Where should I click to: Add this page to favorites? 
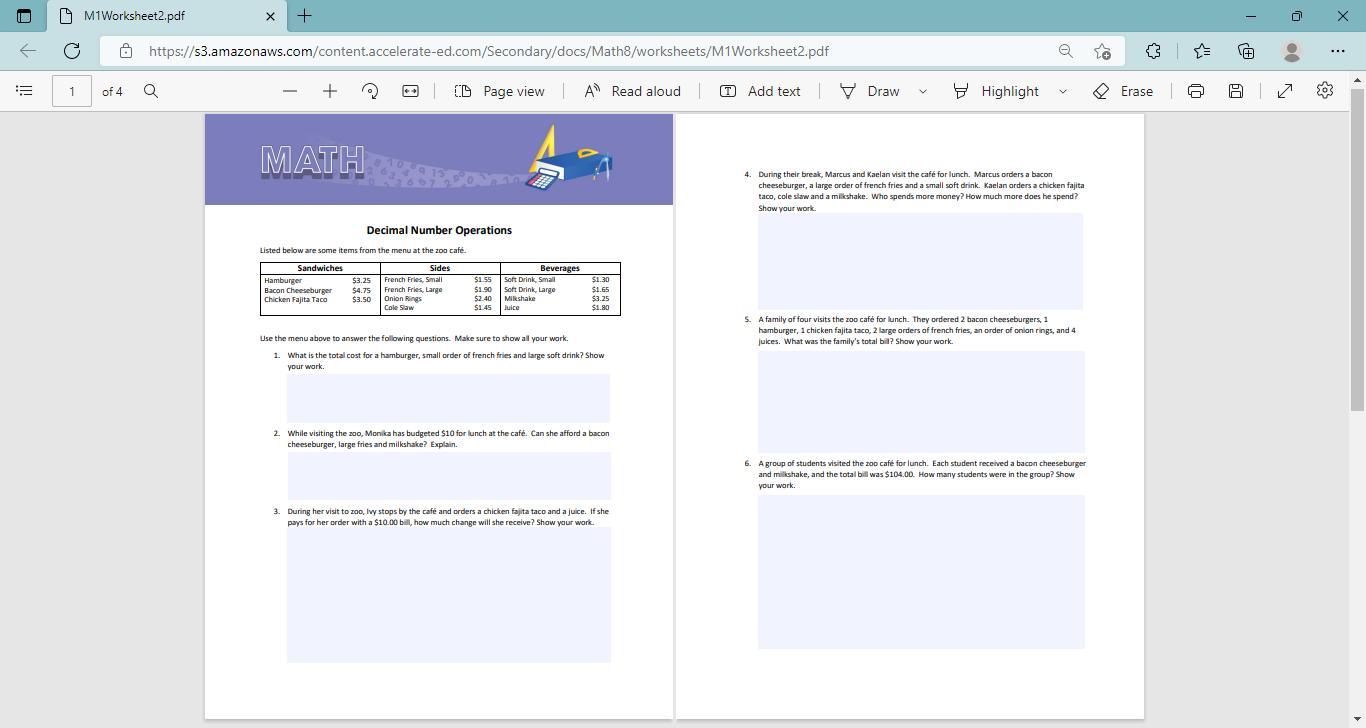[x=1102, y=51]
